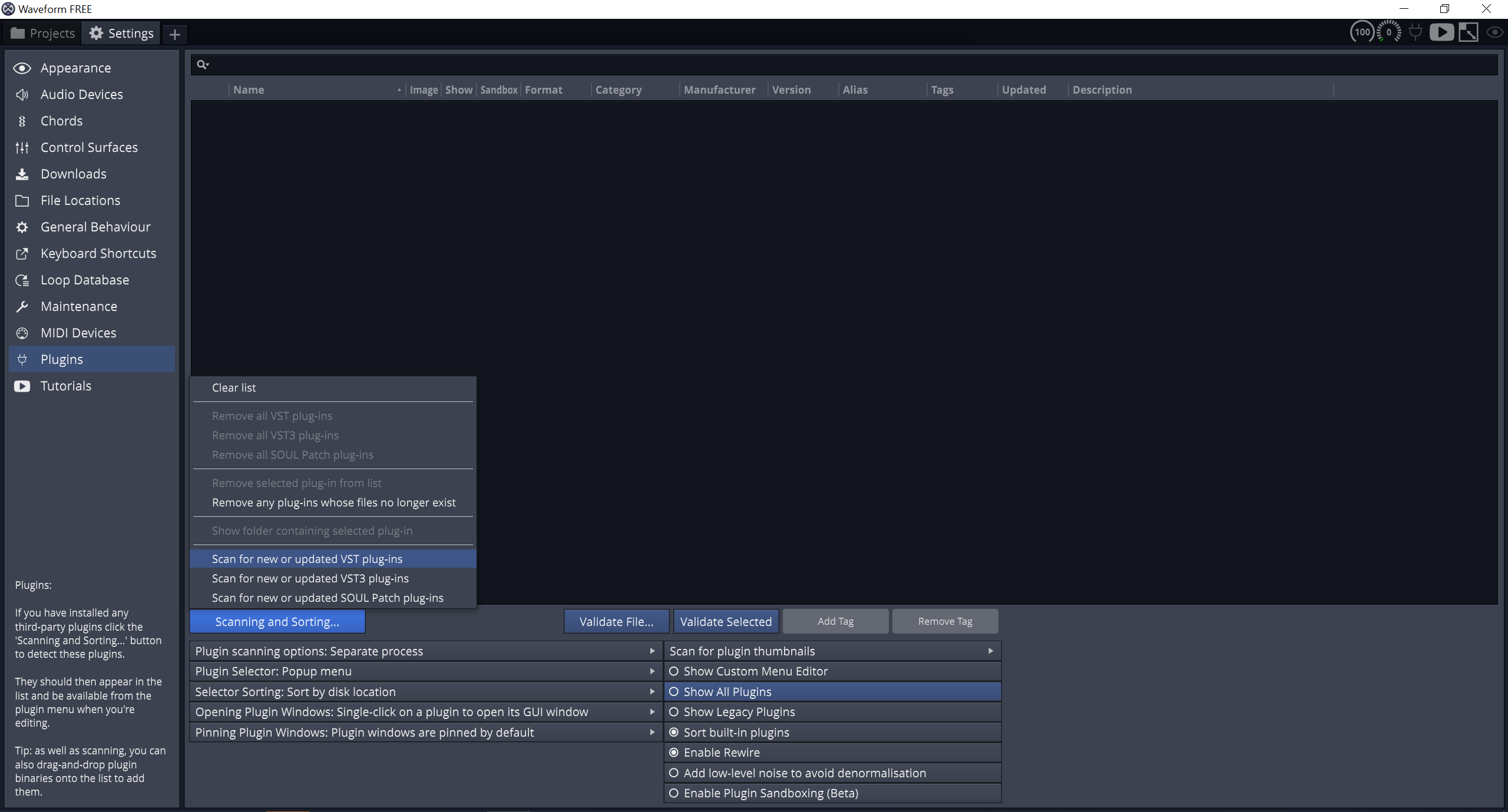The width and height of the screenshot is (1508, 812).
Task: Click into the plugin search field
Action: click(x=844, y=65)
